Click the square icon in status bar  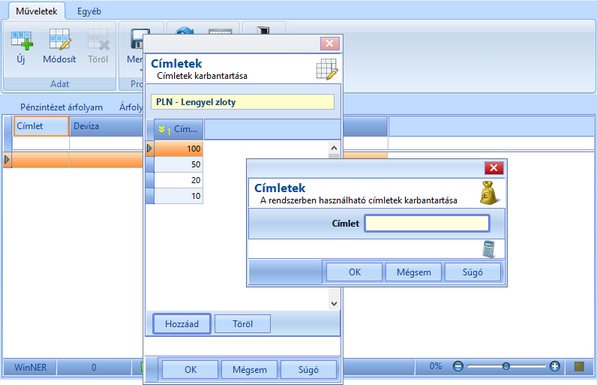point(579,367)
